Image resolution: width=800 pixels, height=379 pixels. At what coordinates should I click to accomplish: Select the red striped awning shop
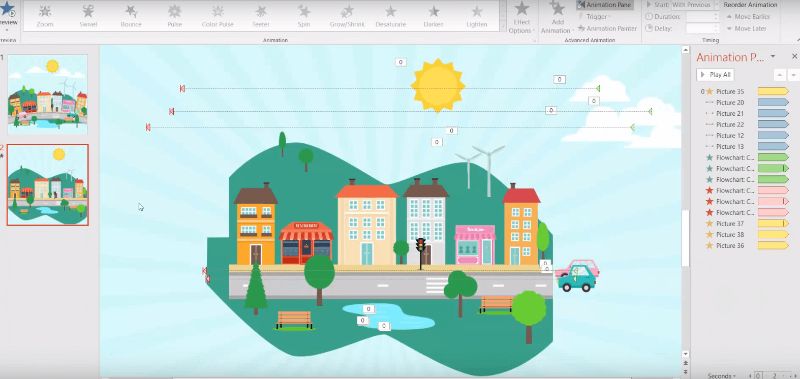point(306,243)
